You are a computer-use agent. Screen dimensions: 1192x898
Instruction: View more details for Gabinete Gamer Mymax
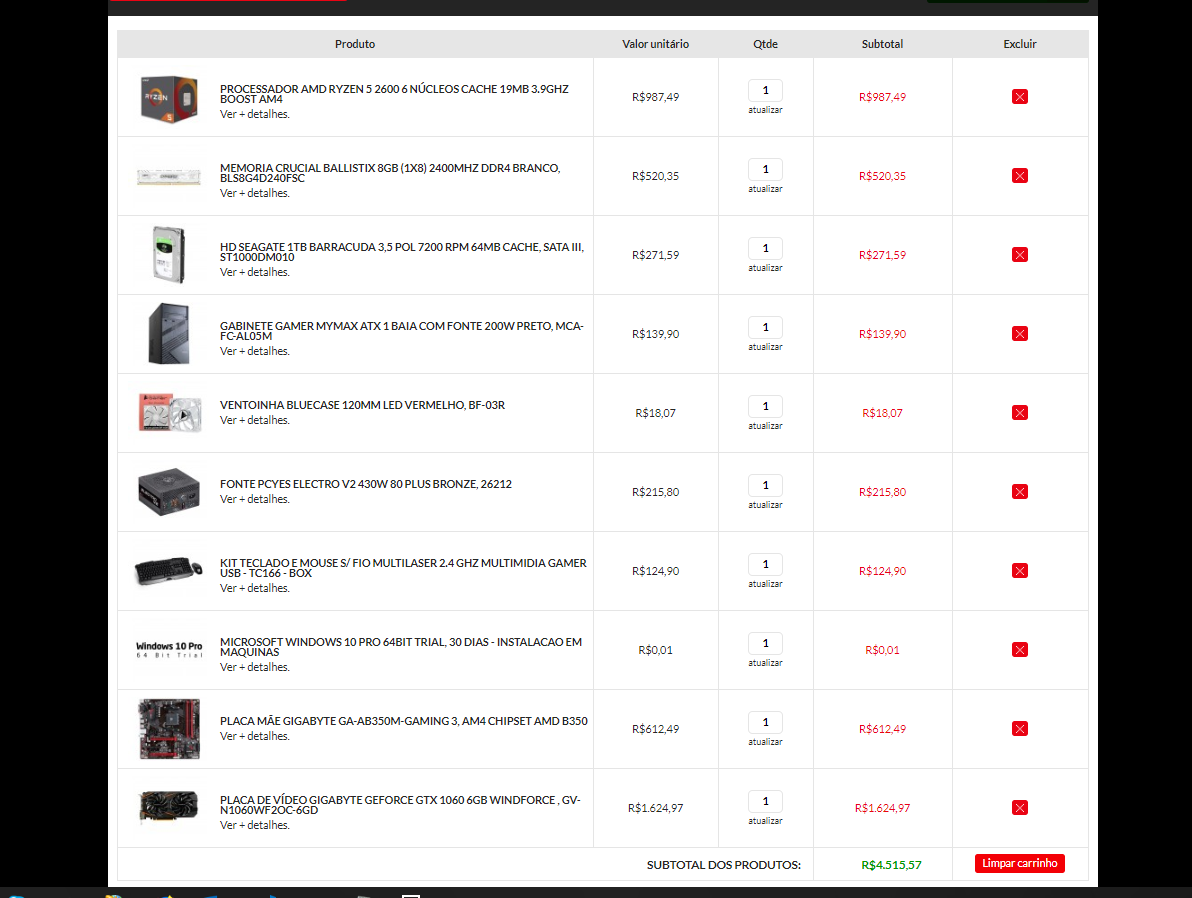[x=255, y=351]
